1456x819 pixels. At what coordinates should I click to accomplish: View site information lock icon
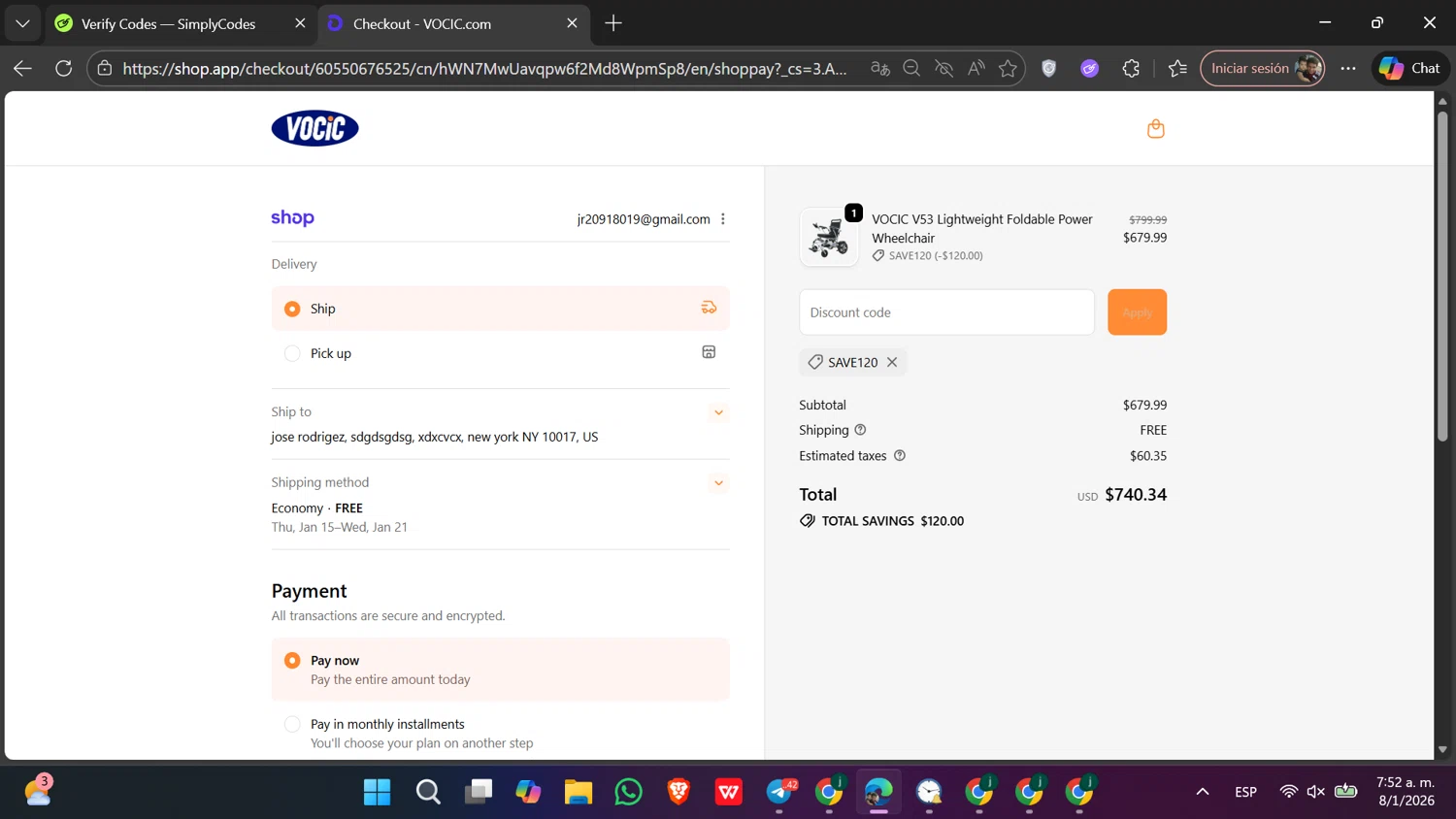[105, 68]
